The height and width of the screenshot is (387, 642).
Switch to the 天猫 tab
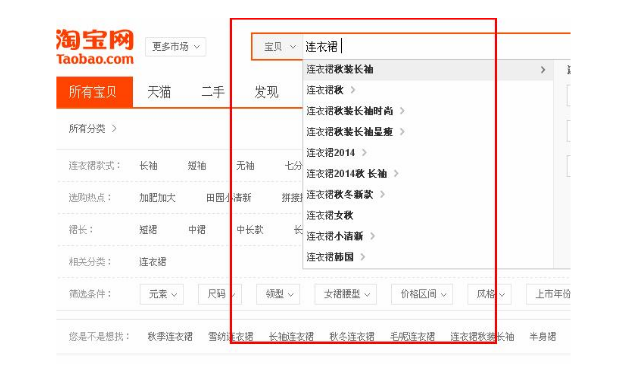click(x=159, y=92)
